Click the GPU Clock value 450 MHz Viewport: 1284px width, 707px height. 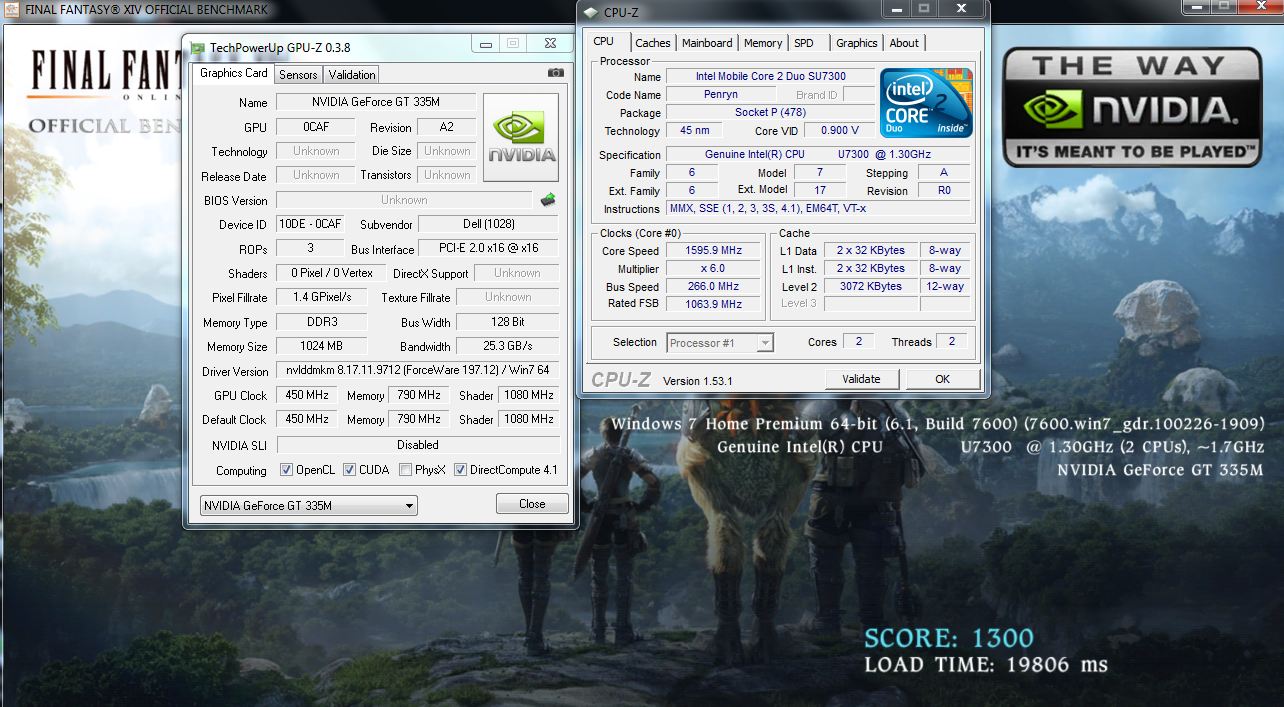pos(308,395)
